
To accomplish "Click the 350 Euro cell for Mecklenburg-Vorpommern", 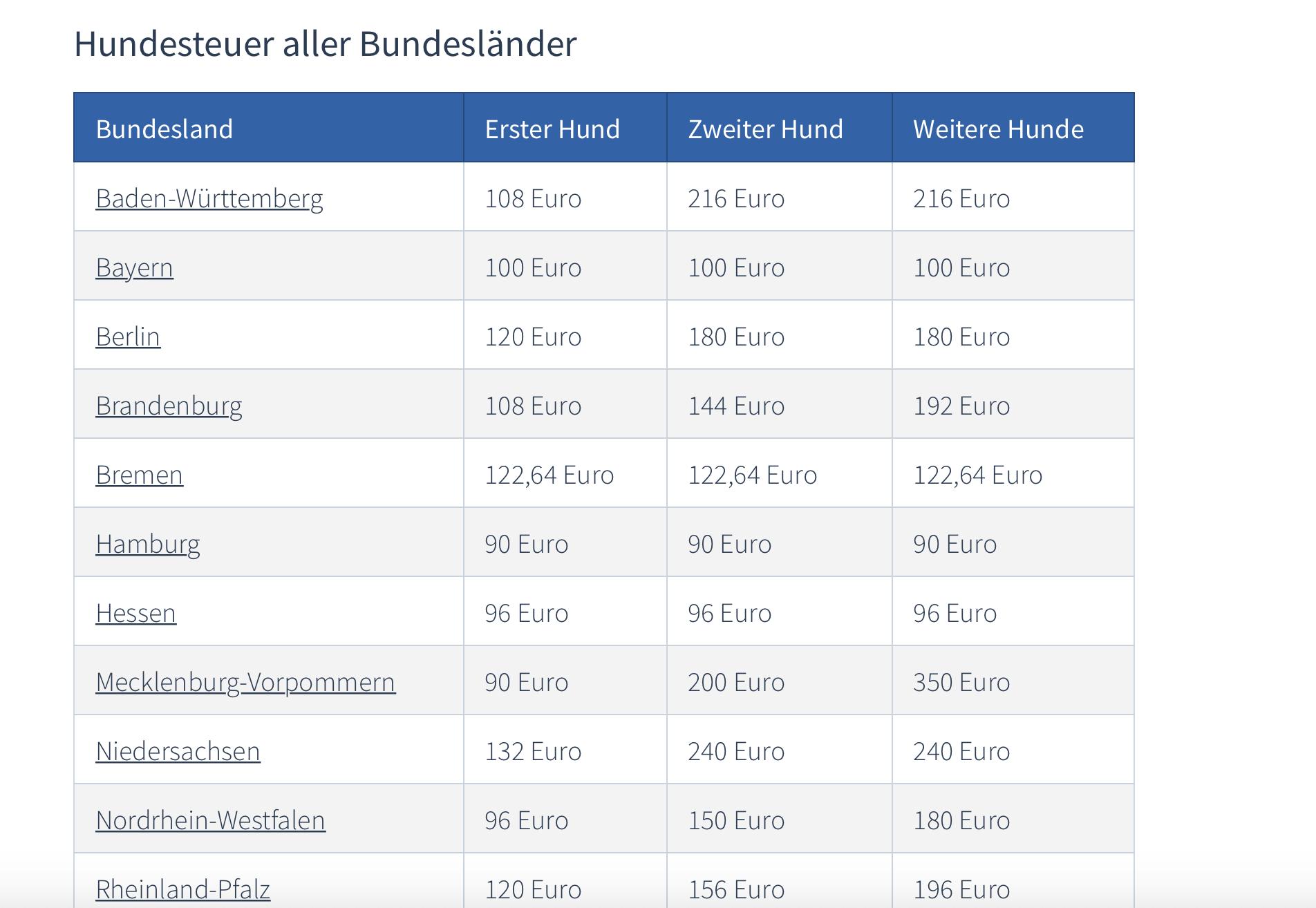I will coord(961,682).
